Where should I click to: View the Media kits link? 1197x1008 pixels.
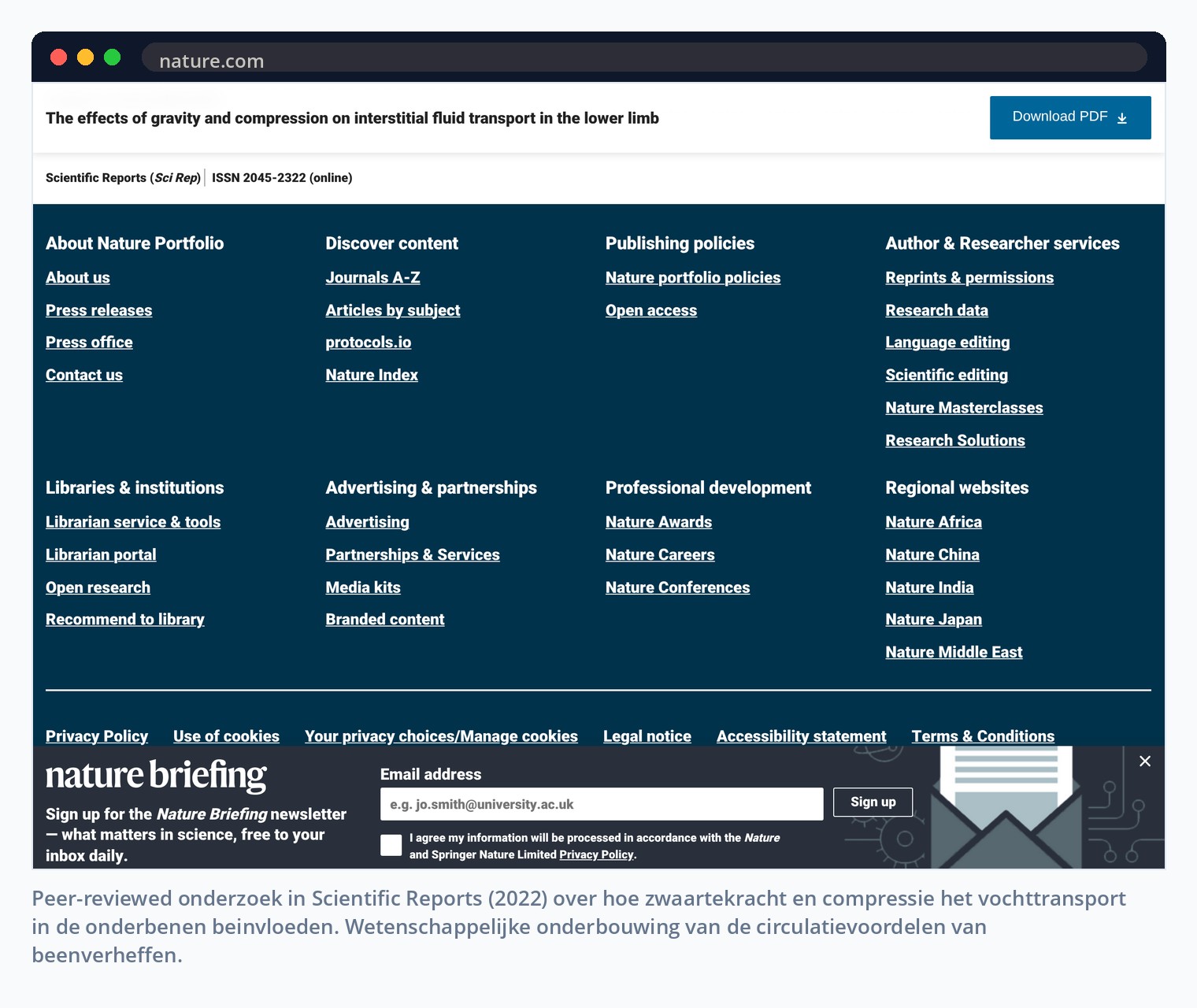click(363, 587)
